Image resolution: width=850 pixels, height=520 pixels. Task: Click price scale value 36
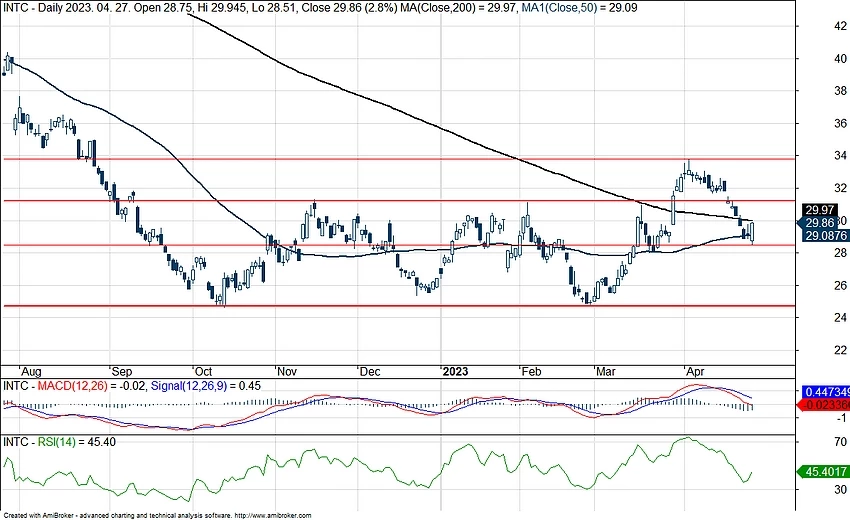(840, 124)
